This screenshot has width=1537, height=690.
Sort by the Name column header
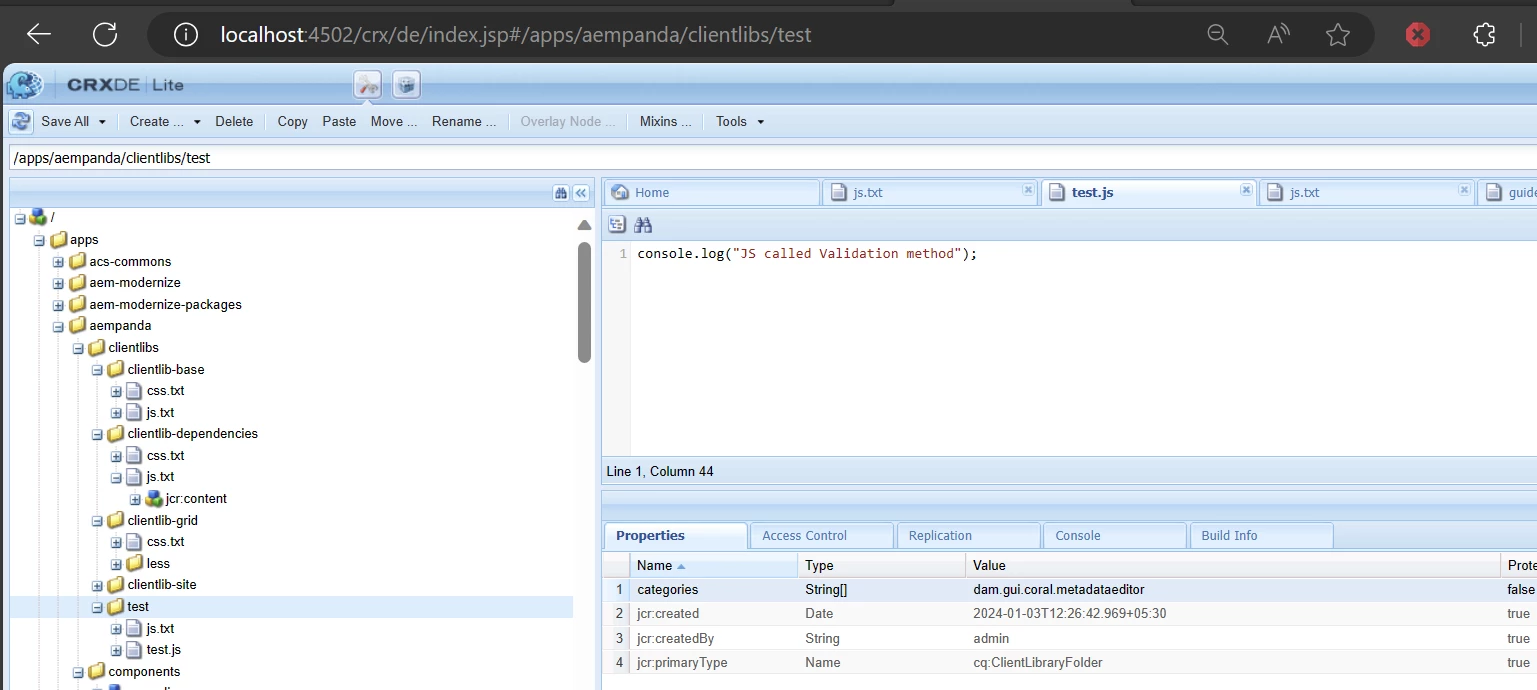tap(714, 565)
